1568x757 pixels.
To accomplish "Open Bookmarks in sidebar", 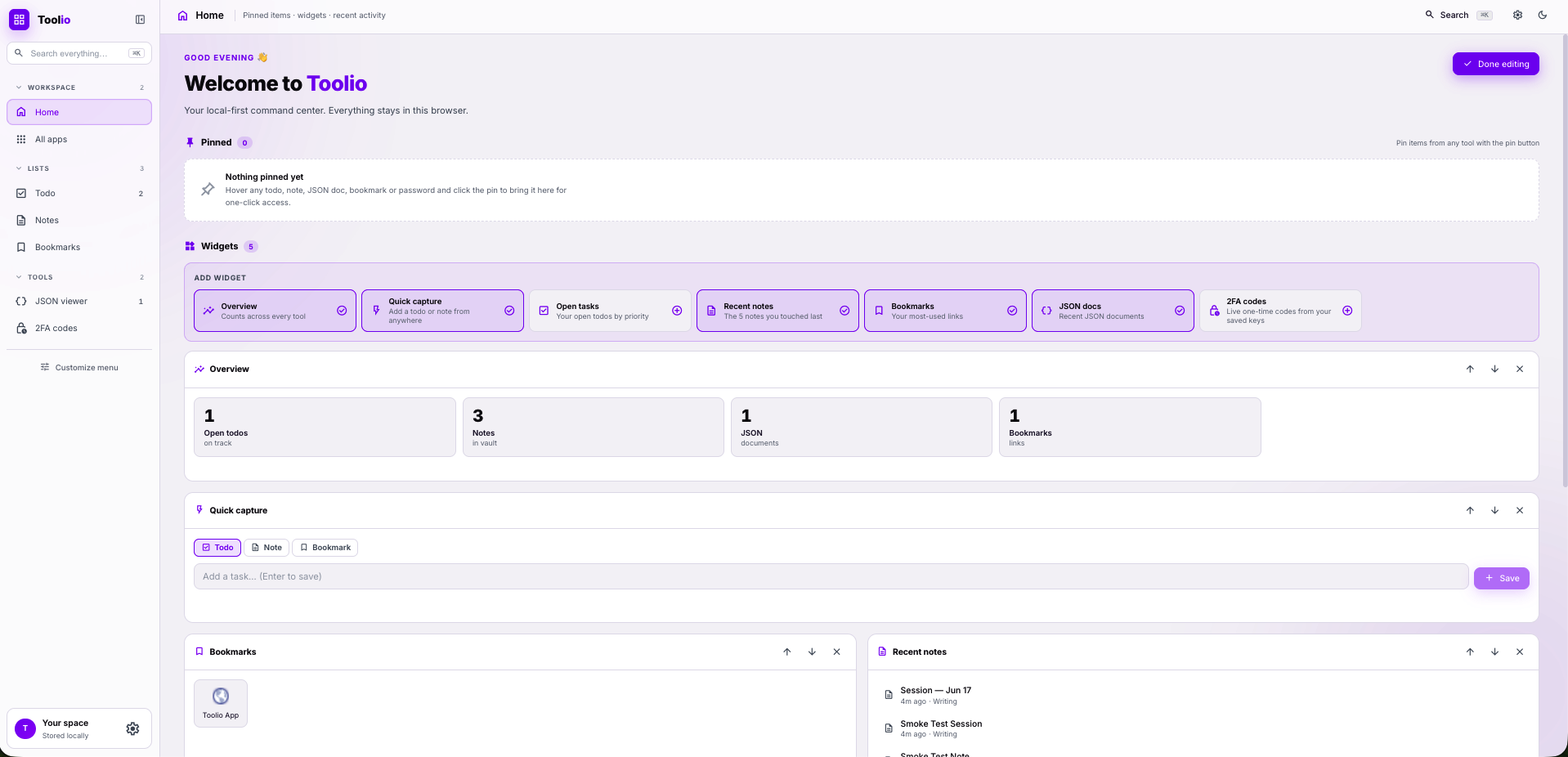I will pyautogui.click(x=79, y=247).
